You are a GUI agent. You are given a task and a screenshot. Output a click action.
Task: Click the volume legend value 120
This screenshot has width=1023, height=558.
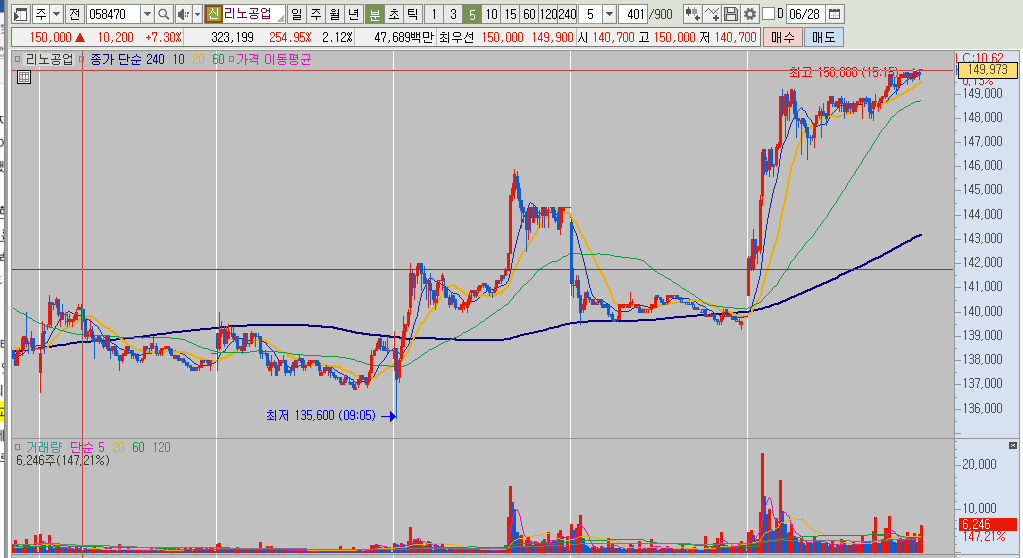pos(161,447)
